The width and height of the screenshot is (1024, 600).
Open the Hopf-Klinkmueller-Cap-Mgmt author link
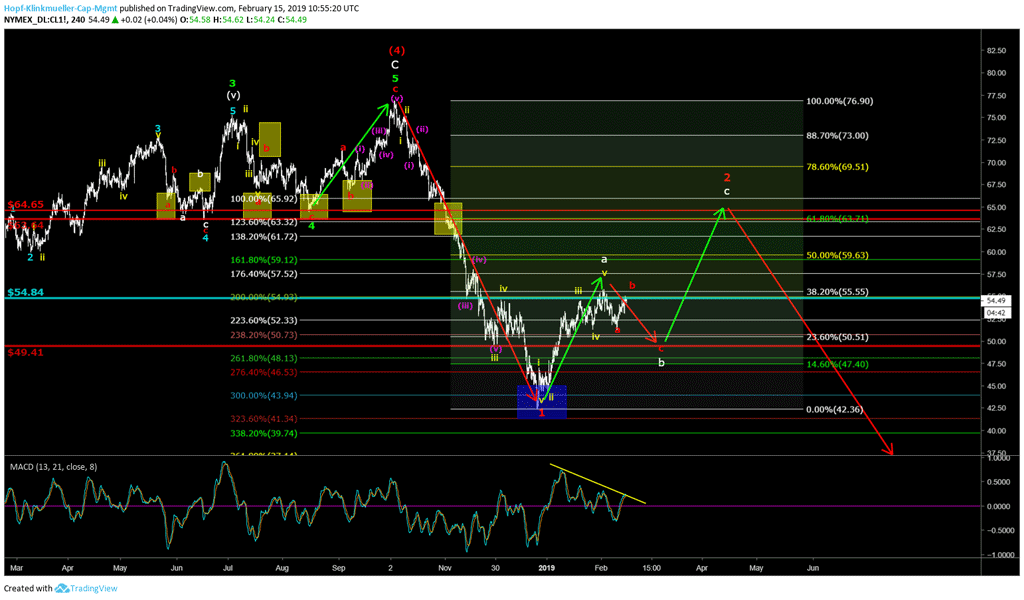pos(64,7)
